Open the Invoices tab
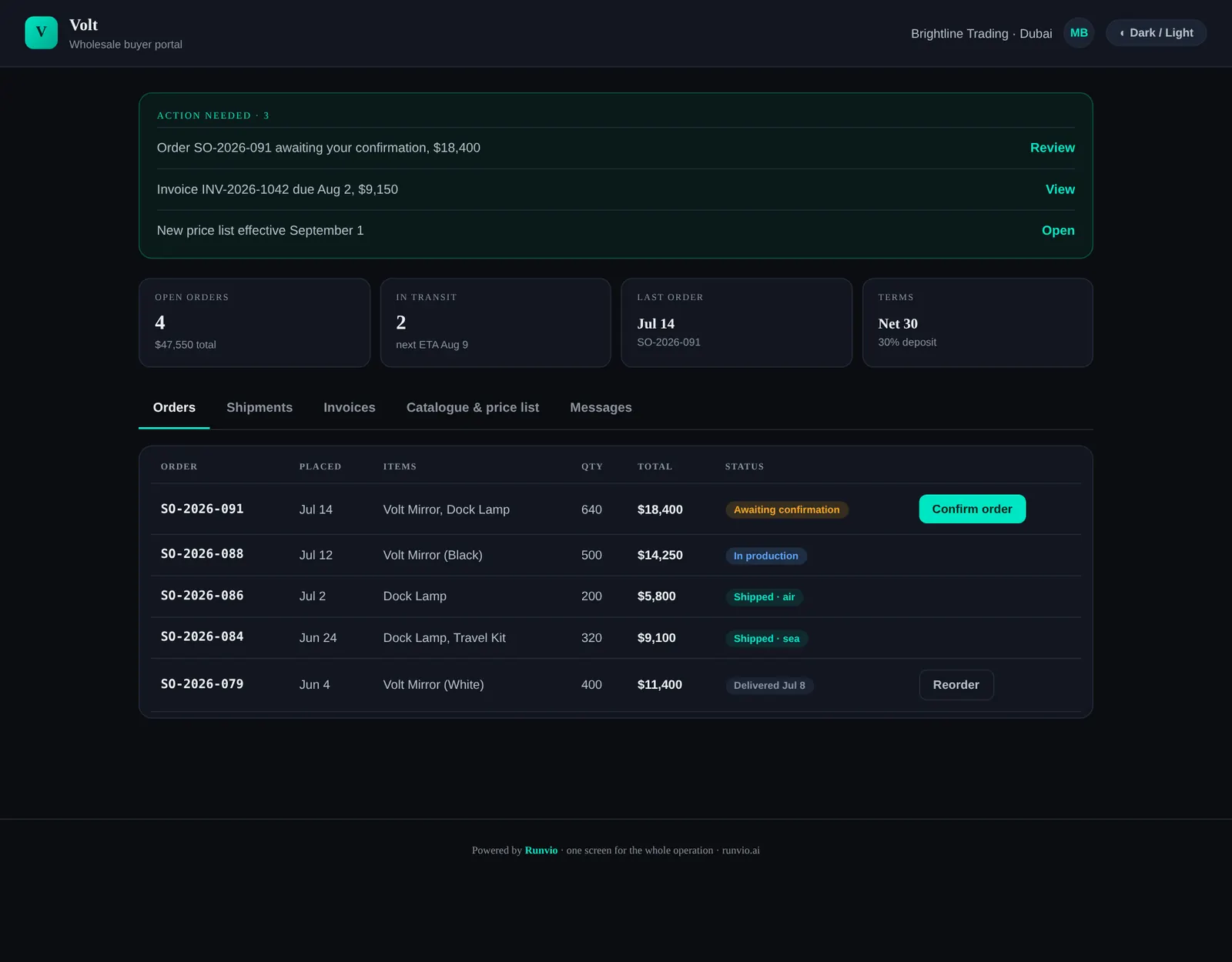Screen dimensions: 1232x962 tap(350, 408)
